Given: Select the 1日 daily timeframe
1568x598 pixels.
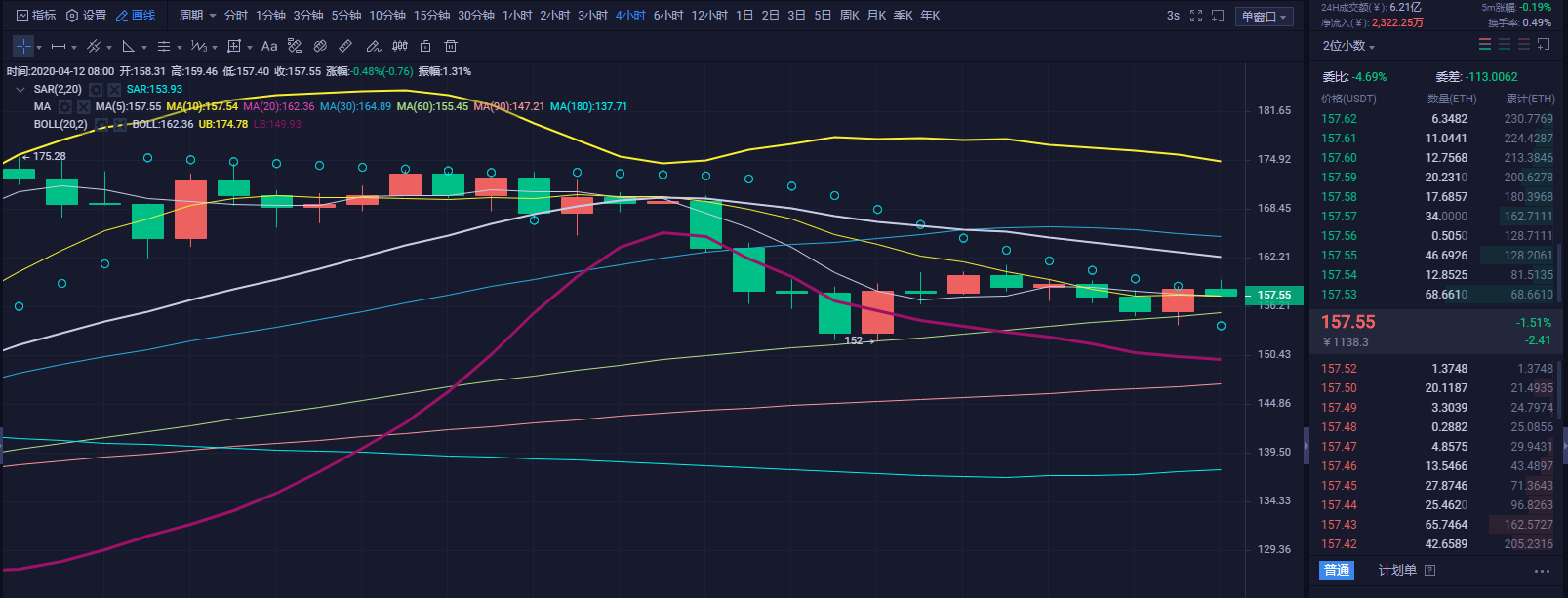Looking at the screenshot, I should point(744,16).
